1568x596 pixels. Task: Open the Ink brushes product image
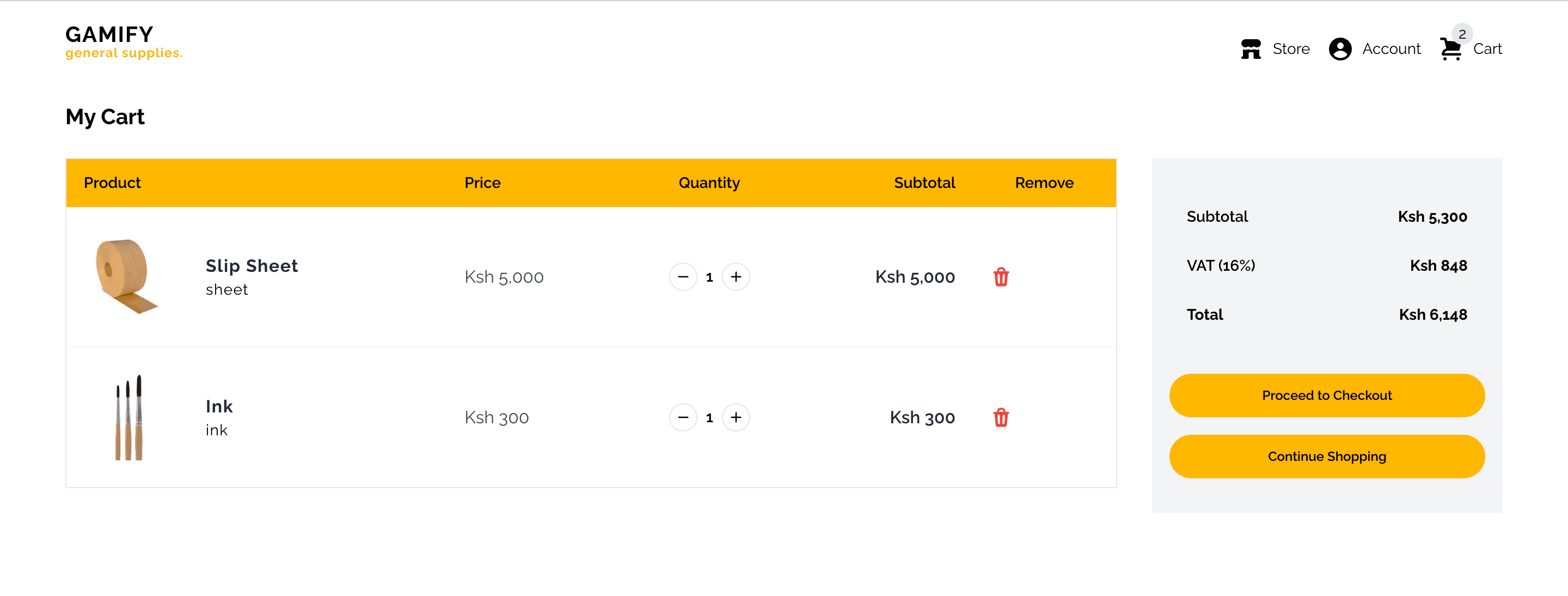coord(128,418)
